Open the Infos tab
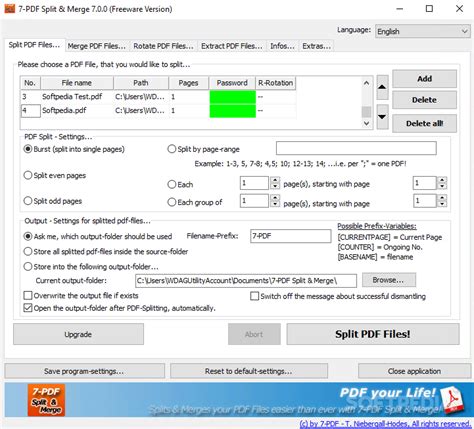The width and height of the screenshot is (474, 429). (x=282, y=46)
